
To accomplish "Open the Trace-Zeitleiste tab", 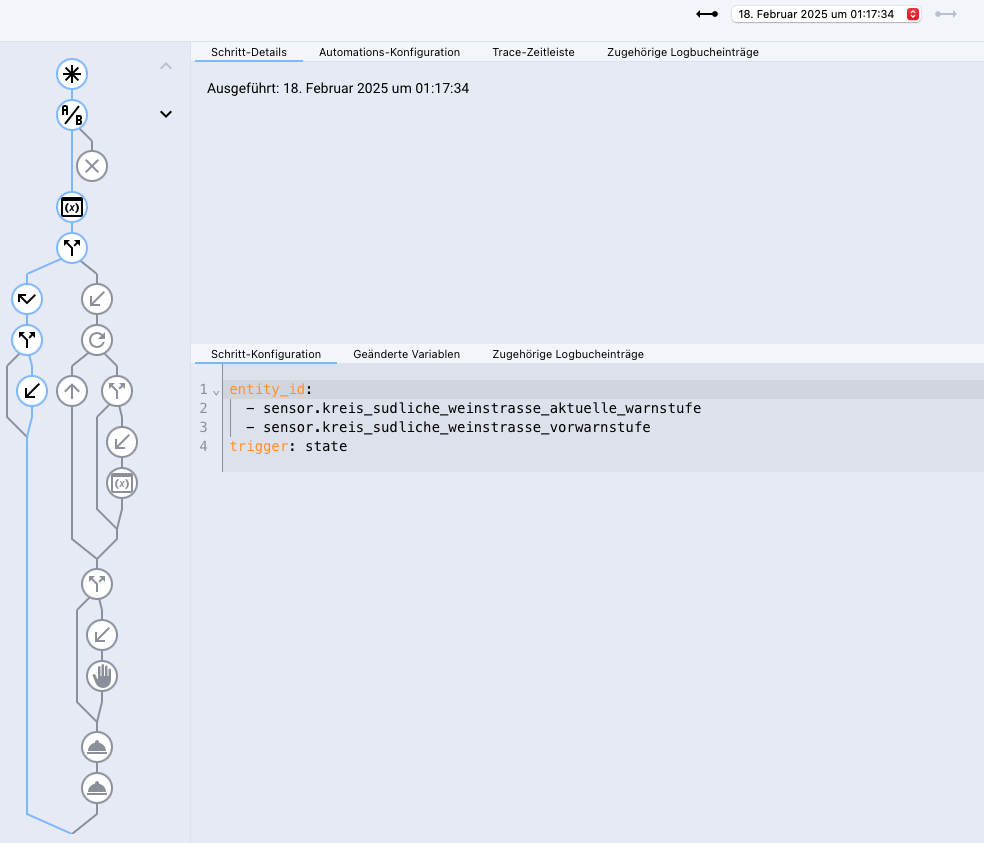I will (x=533, y=52).
